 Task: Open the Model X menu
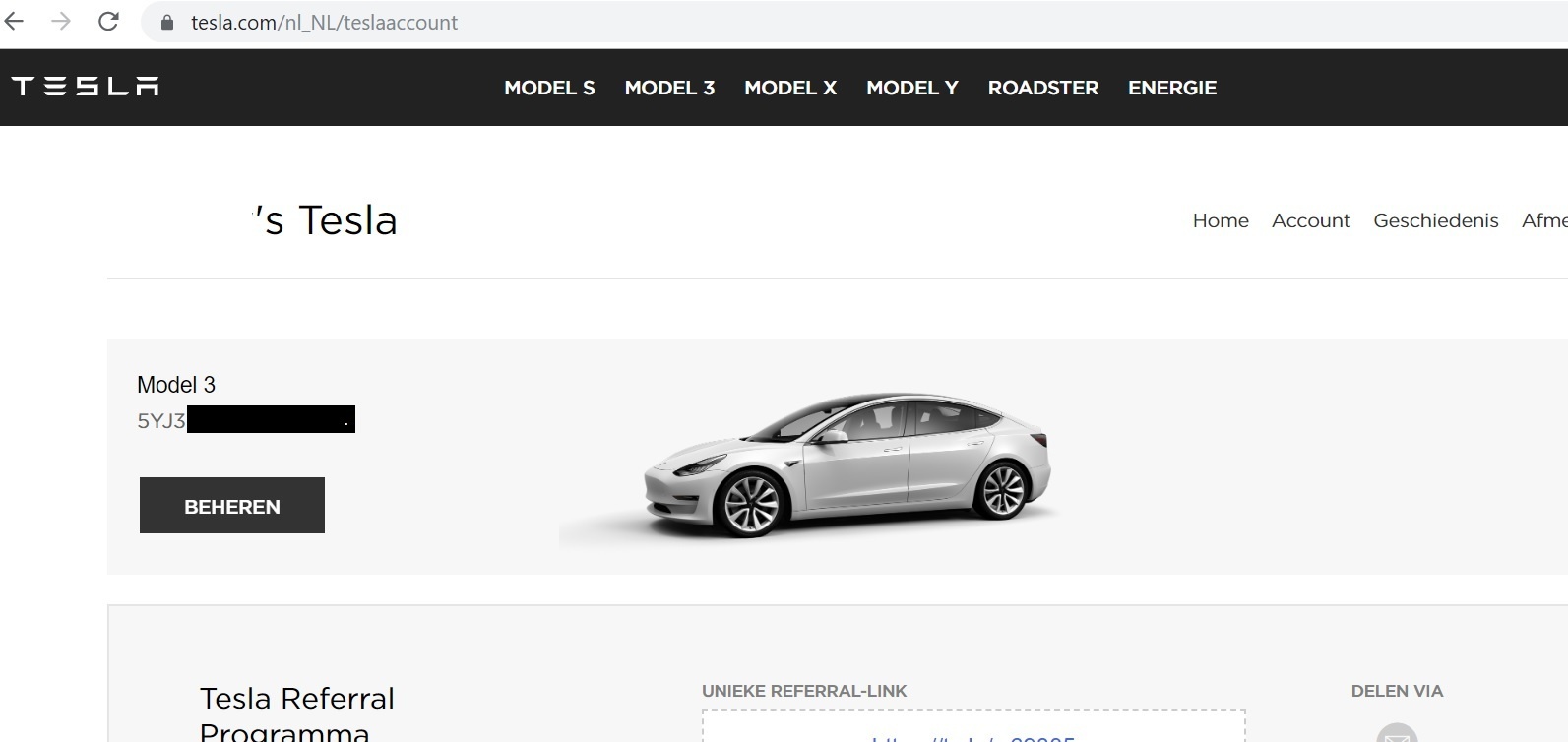pyautogui.click(x=790, y=88)
